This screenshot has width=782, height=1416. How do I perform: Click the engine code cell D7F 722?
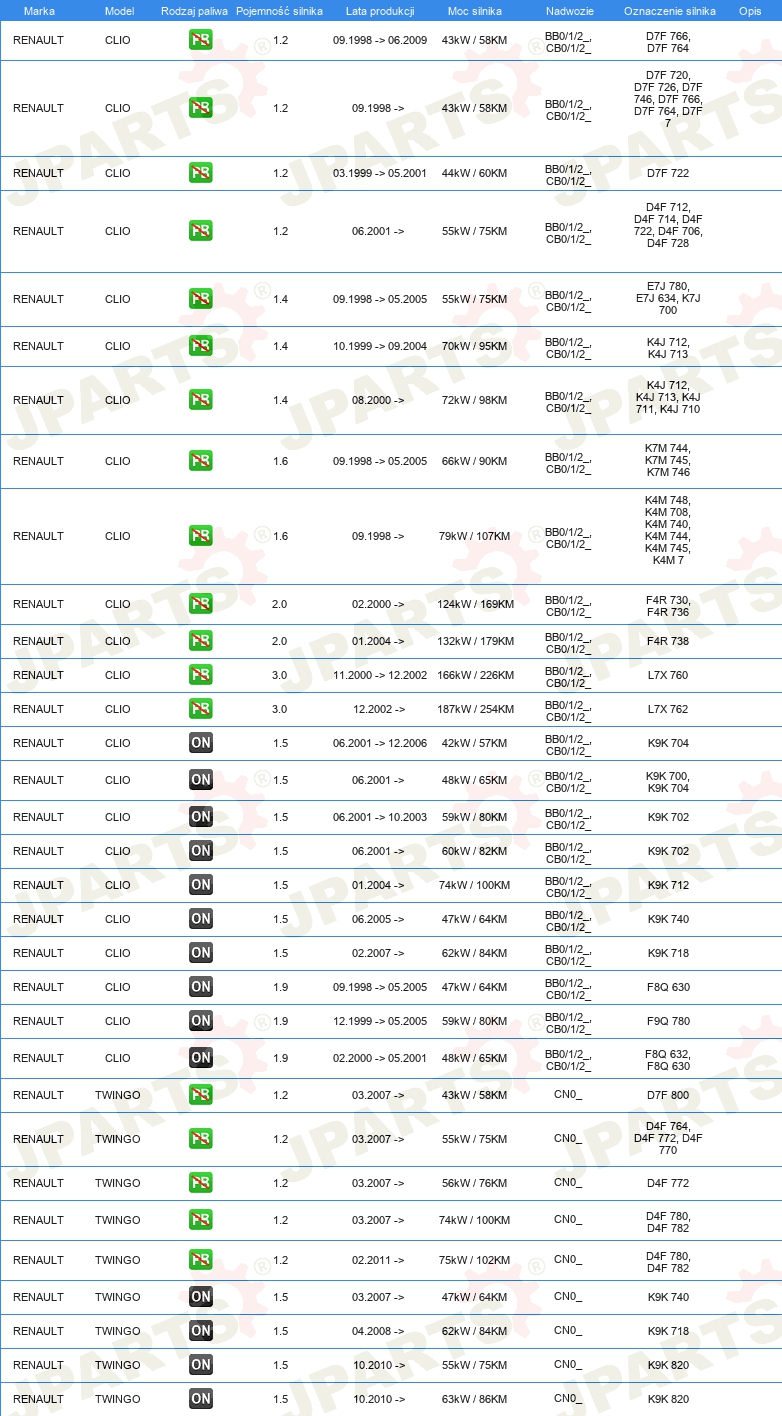point(668,173)
